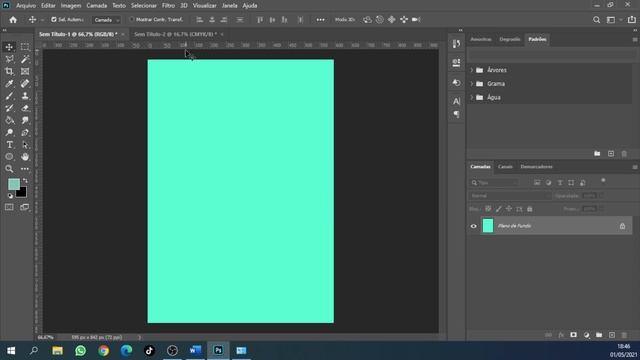The width and height of the screenshot is (640, 360).
Task: Reset default foreground and background colors
Action: 10,196
